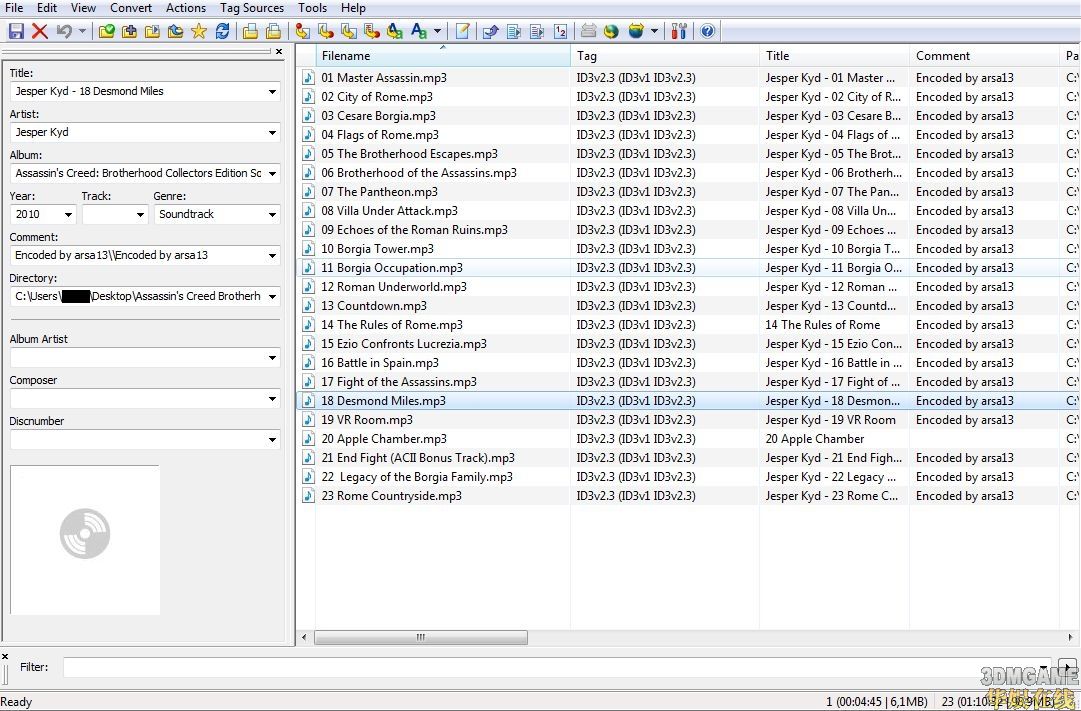
Task: Click the Undo arrow in the toolbar
Action: [x=65, y=31]
